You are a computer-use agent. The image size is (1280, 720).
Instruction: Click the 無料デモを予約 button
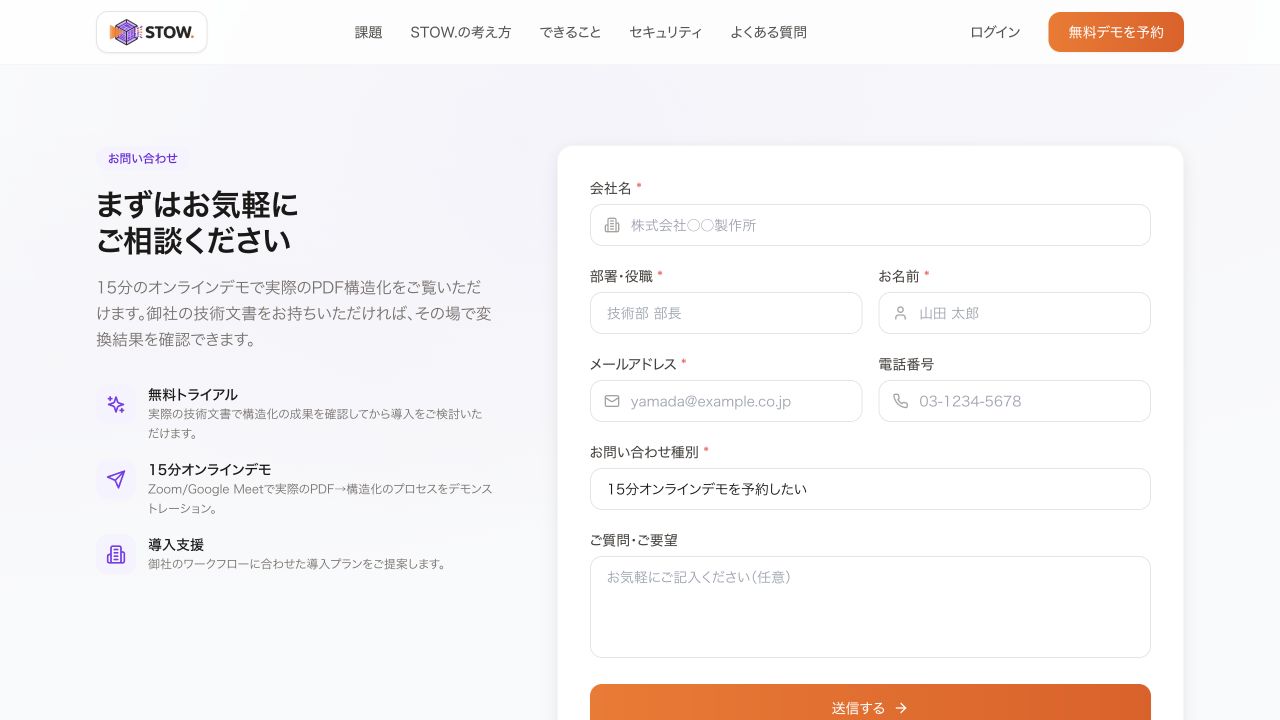pyautogui.click(x=1116, y=32)
